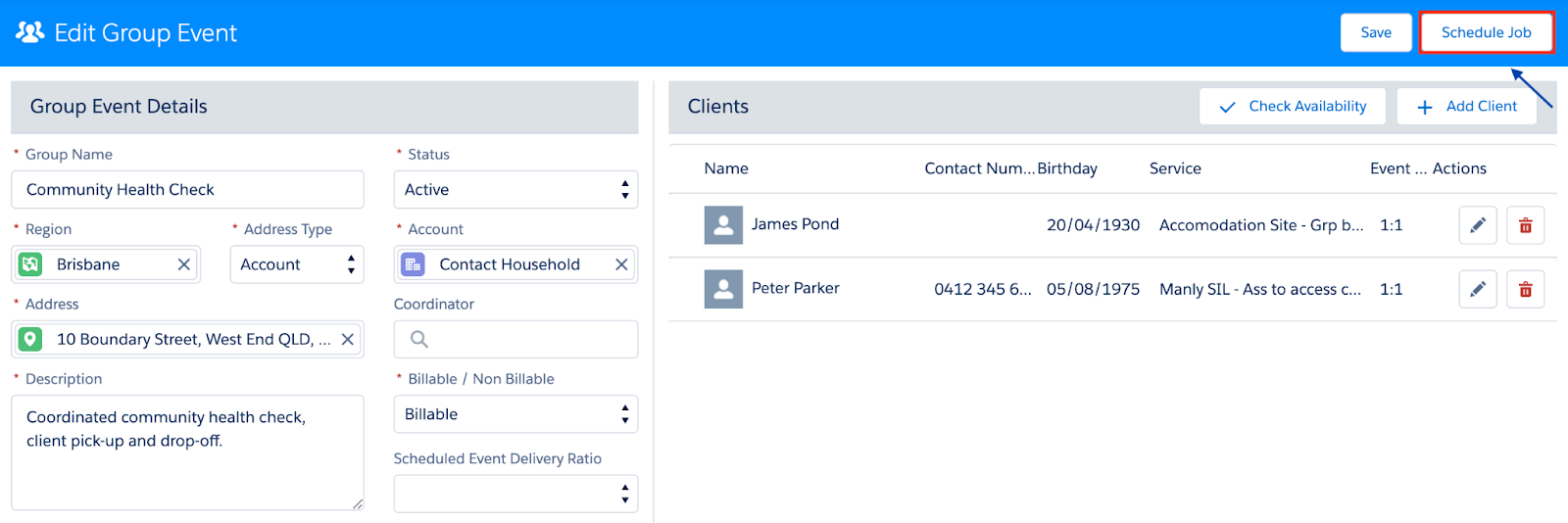Delete James Pond from clients

[1526, 225]
